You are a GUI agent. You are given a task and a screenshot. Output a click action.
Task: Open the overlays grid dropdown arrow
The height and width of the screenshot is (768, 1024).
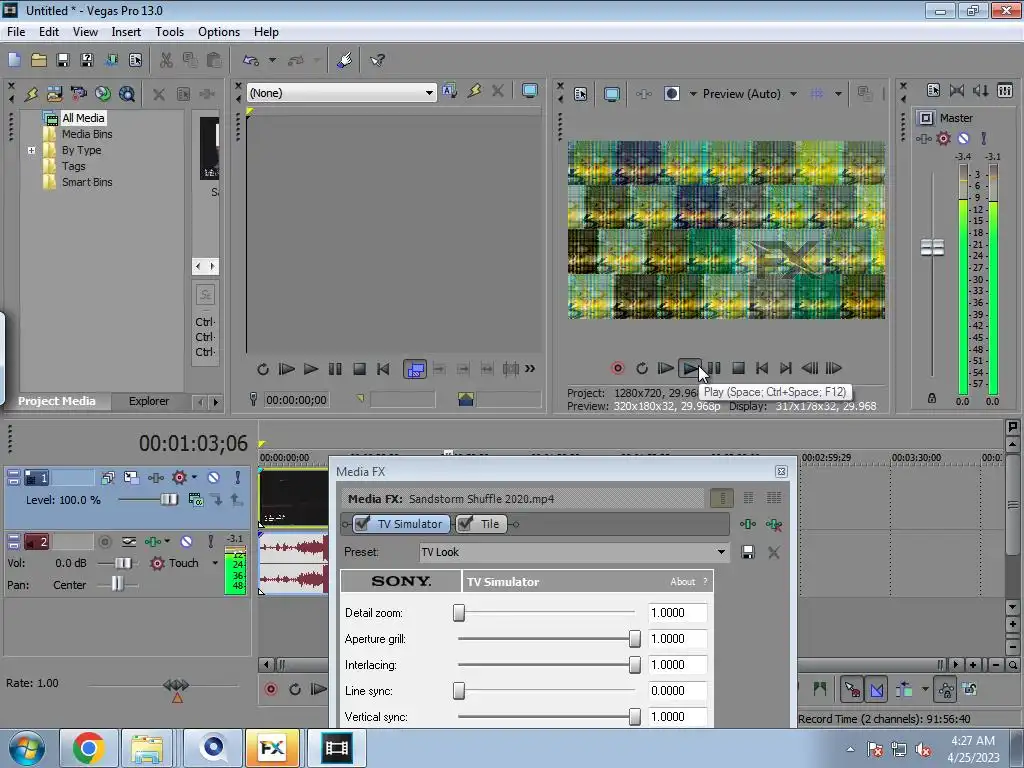click(x=838, y=94)
